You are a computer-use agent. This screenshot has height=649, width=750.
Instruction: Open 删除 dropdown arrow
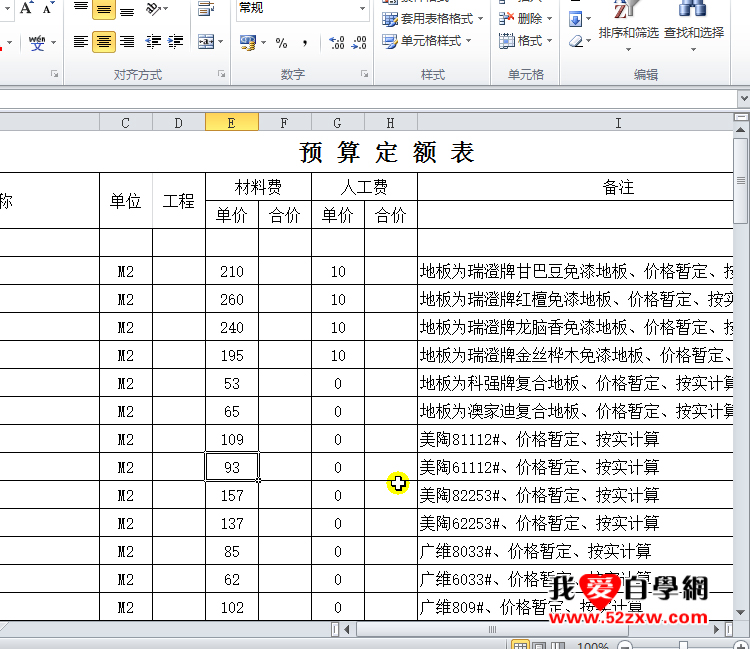[x=550, y=19]
